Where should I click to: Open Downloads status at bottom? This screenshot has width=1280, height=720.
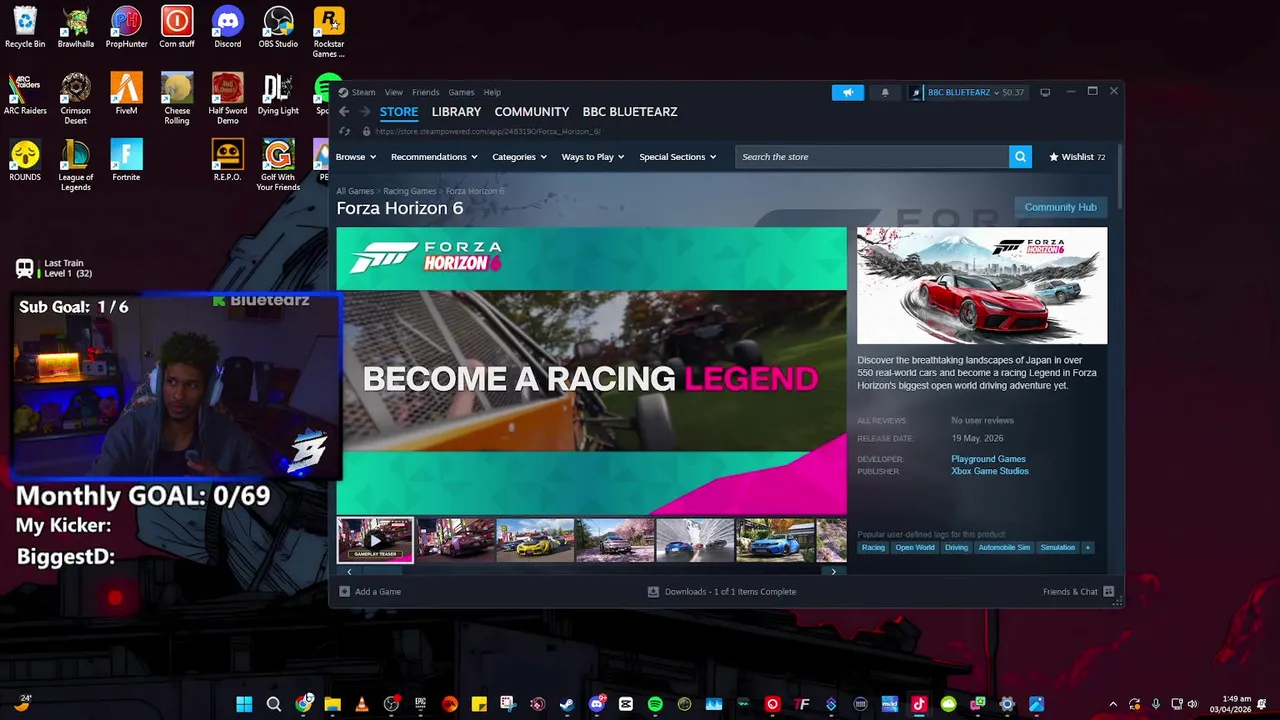click(x=722, y=591)
